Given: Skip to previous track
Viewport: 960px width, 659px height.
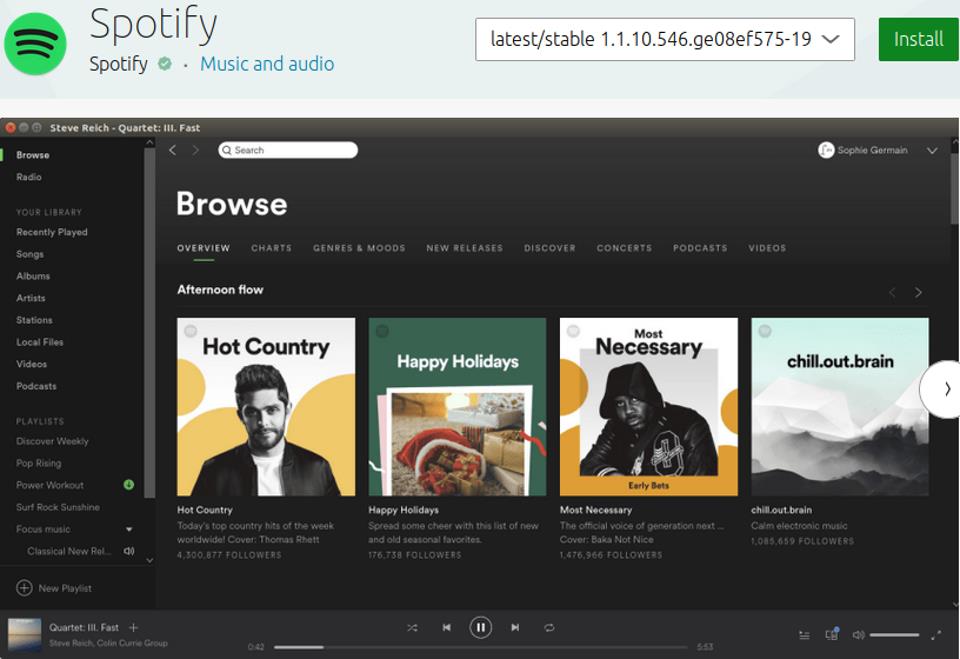Looking at the screenshot, I should click(446, 628).
